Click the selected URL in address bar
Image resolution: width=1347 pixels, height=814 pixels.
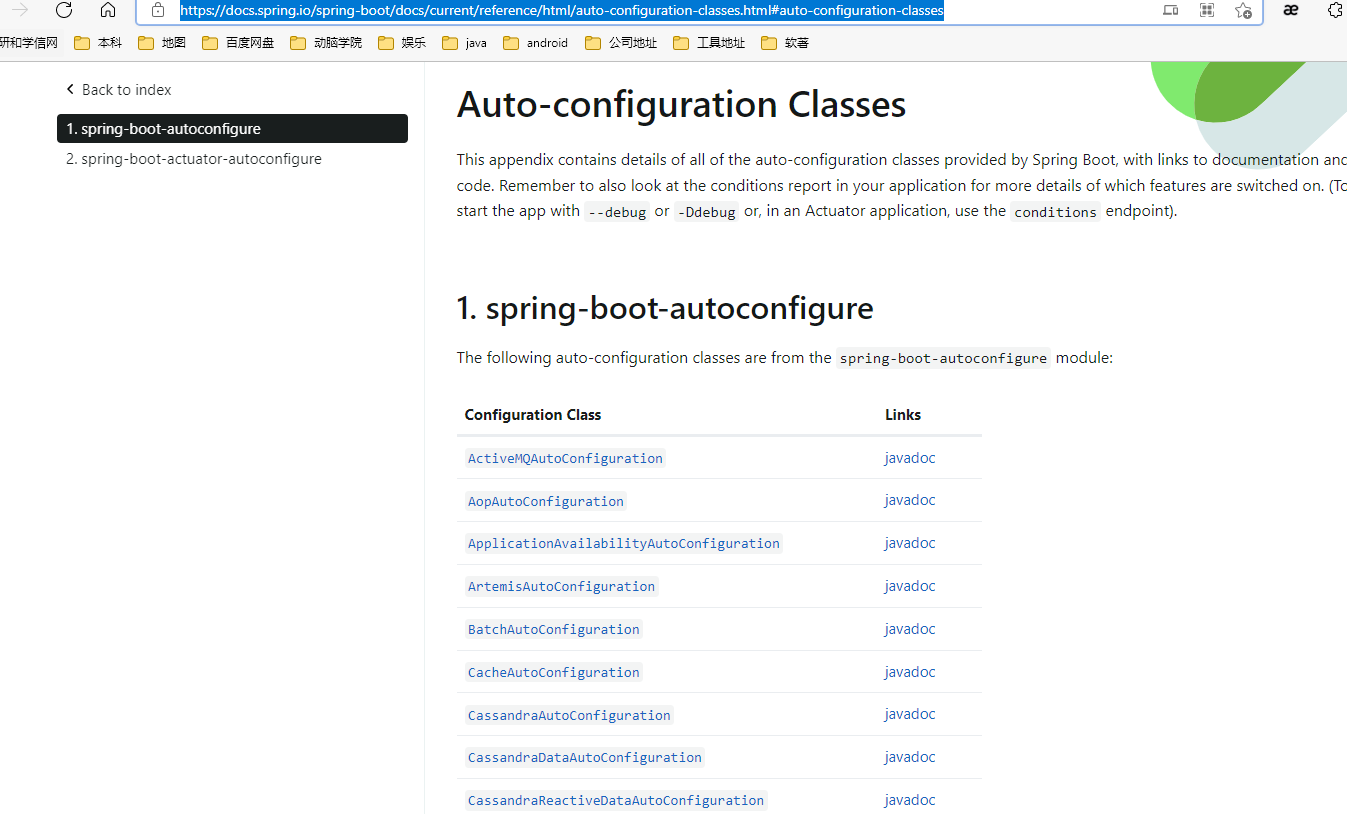click(561, 10)
